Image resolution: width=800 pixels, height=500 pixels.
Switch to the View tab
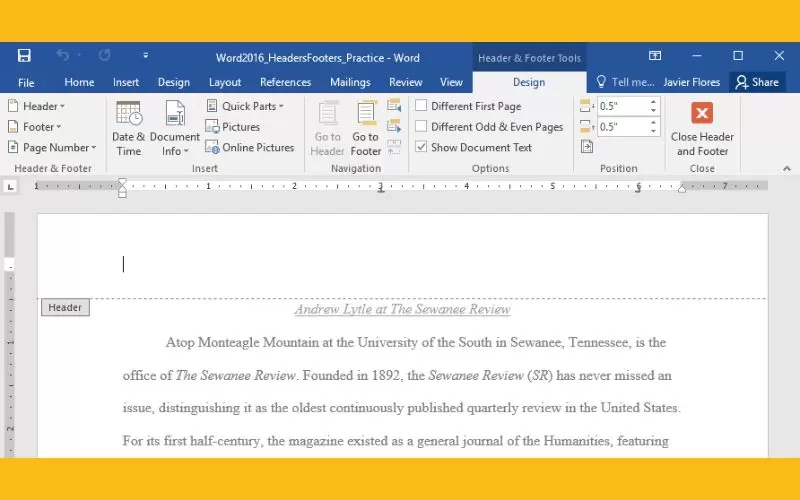(451, 82)
